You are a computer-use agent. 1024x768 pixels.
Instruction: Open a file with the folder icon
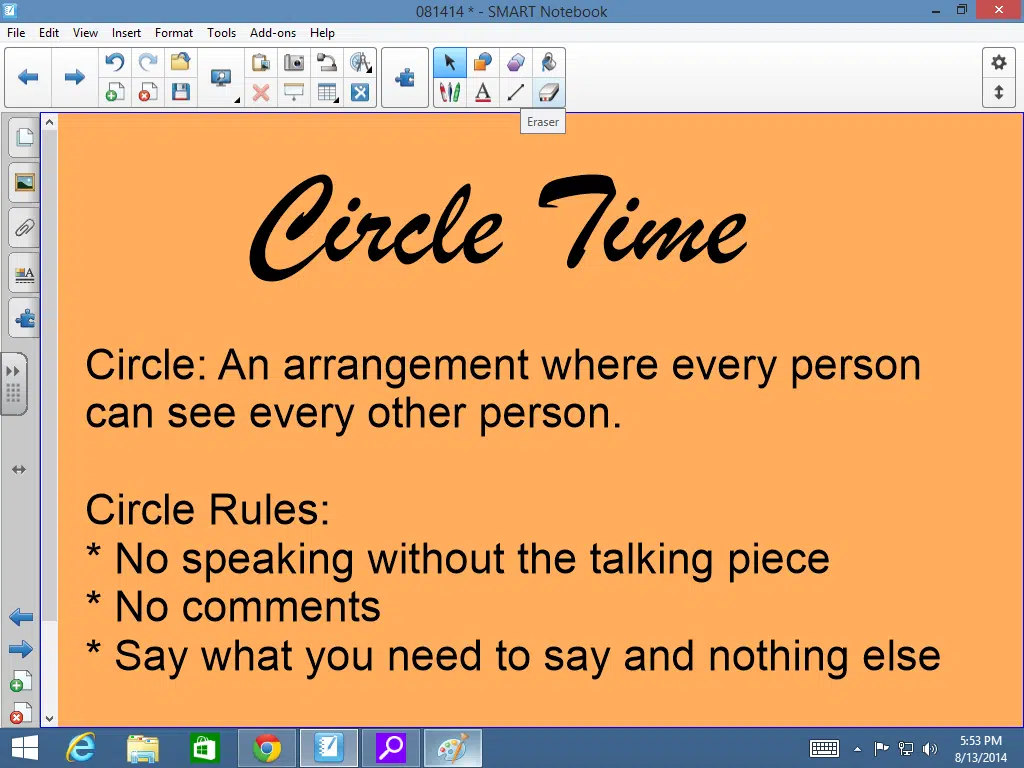point(180,63)
